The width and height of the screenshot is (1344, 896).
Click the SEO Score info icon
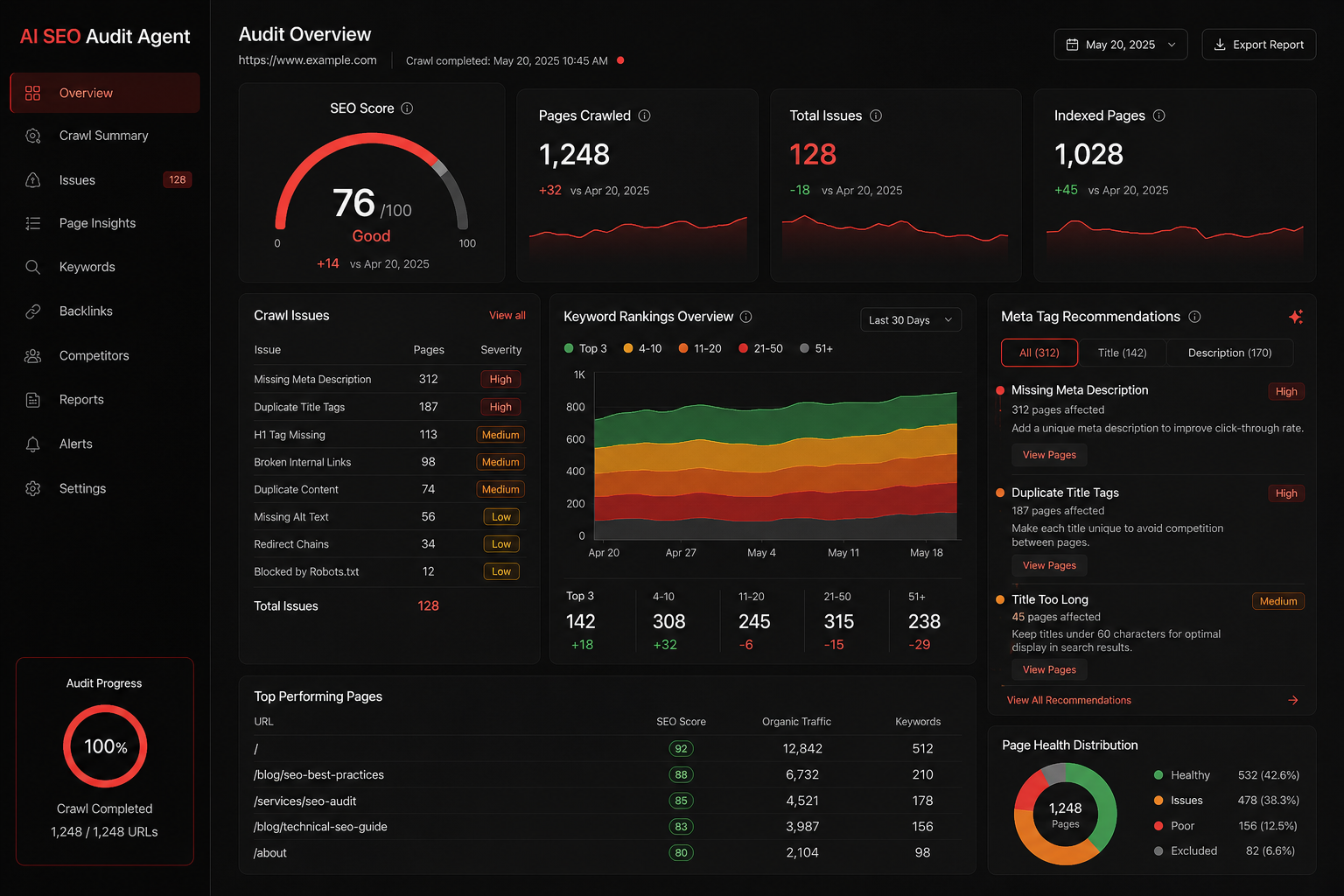coord(407,108)
